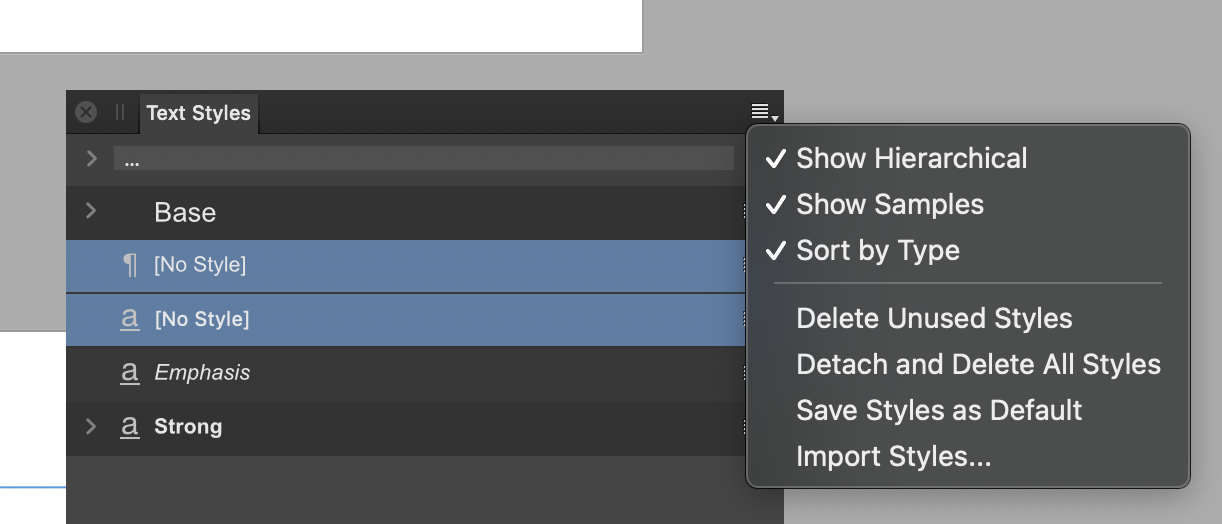
Task: Select Detach and Delete All Styles
Action: 978,364
